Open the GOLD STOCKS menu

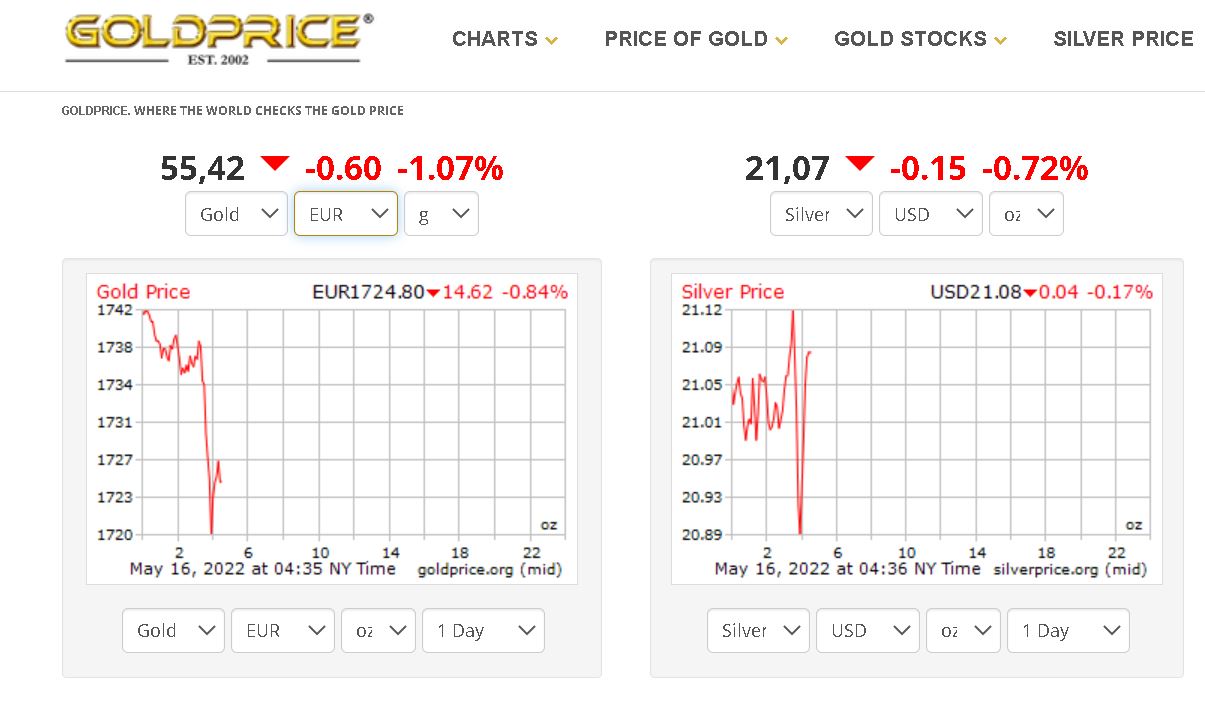[920, 39]
